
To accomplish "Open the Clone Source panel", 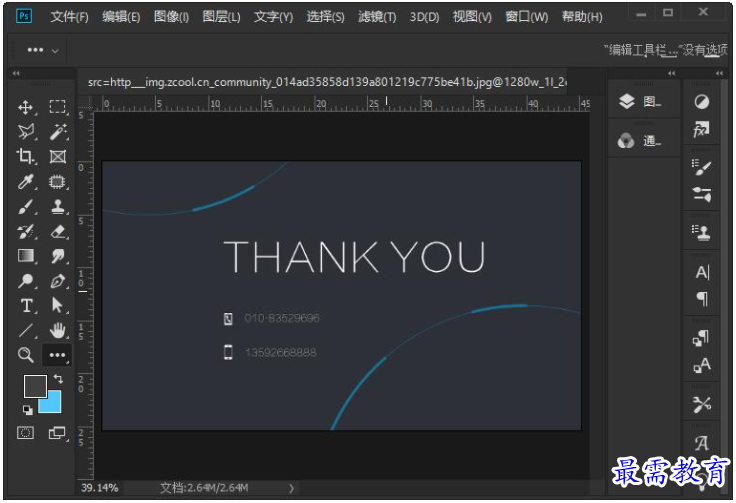I will pyautogui.click(x=702, y=232).
